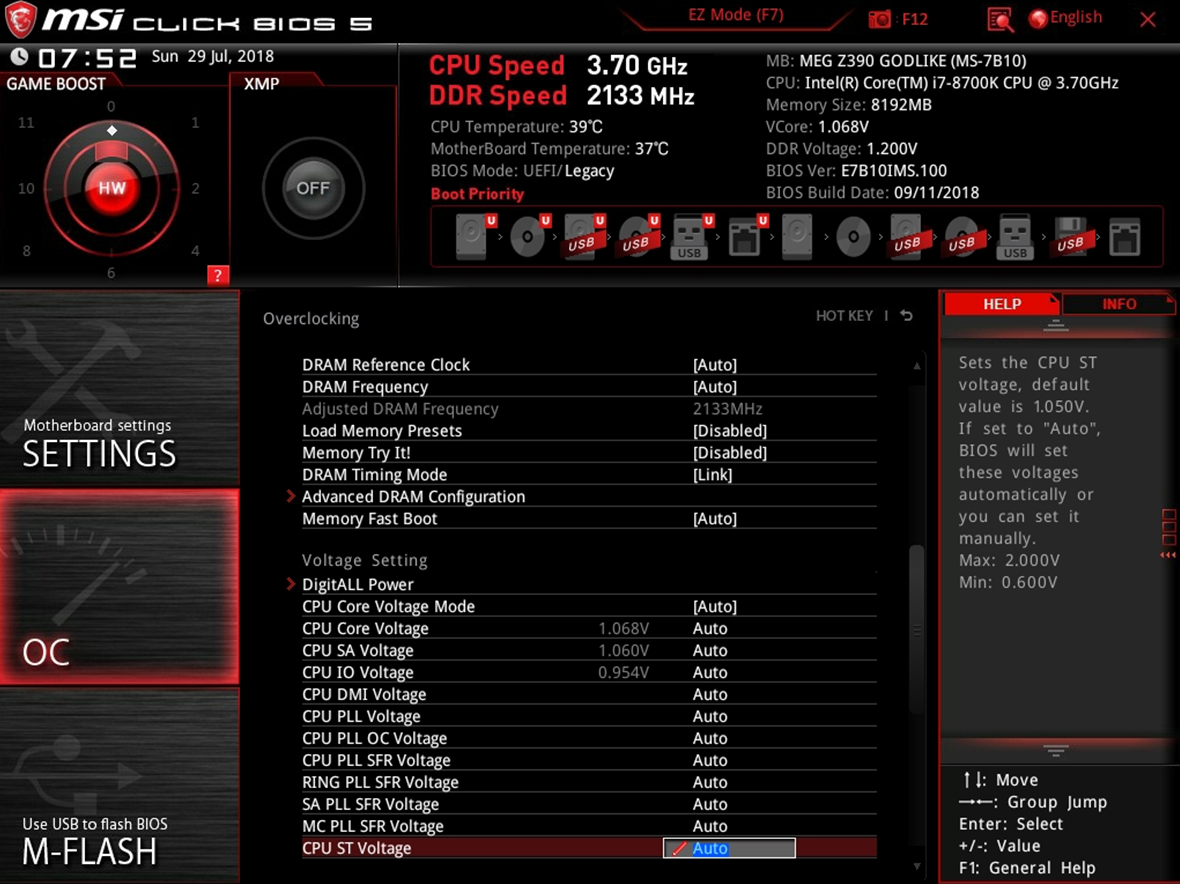This screenshot has height=884, width=1180.
Task: Take a screenshot with the F12 camera icon
Action: pos(879,19)
